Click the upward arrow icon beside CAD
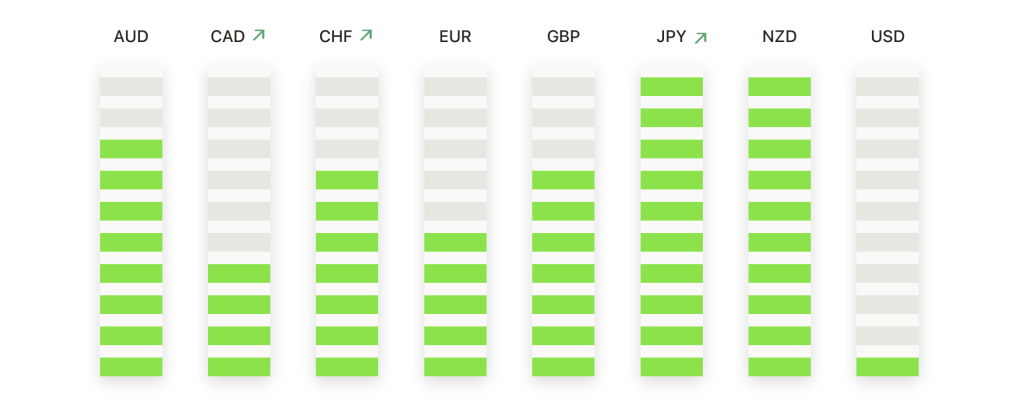 coord(259,35)
